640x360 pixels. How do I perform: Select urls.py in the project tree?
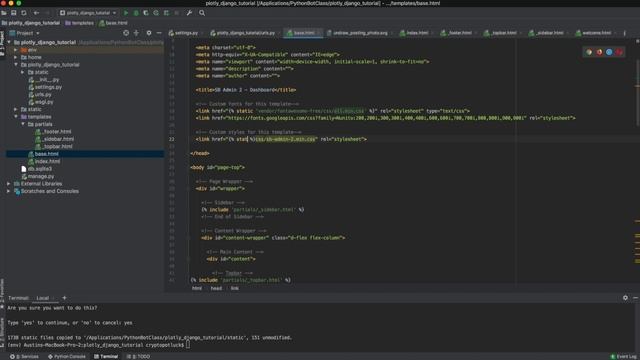click(x=40, y=95)
